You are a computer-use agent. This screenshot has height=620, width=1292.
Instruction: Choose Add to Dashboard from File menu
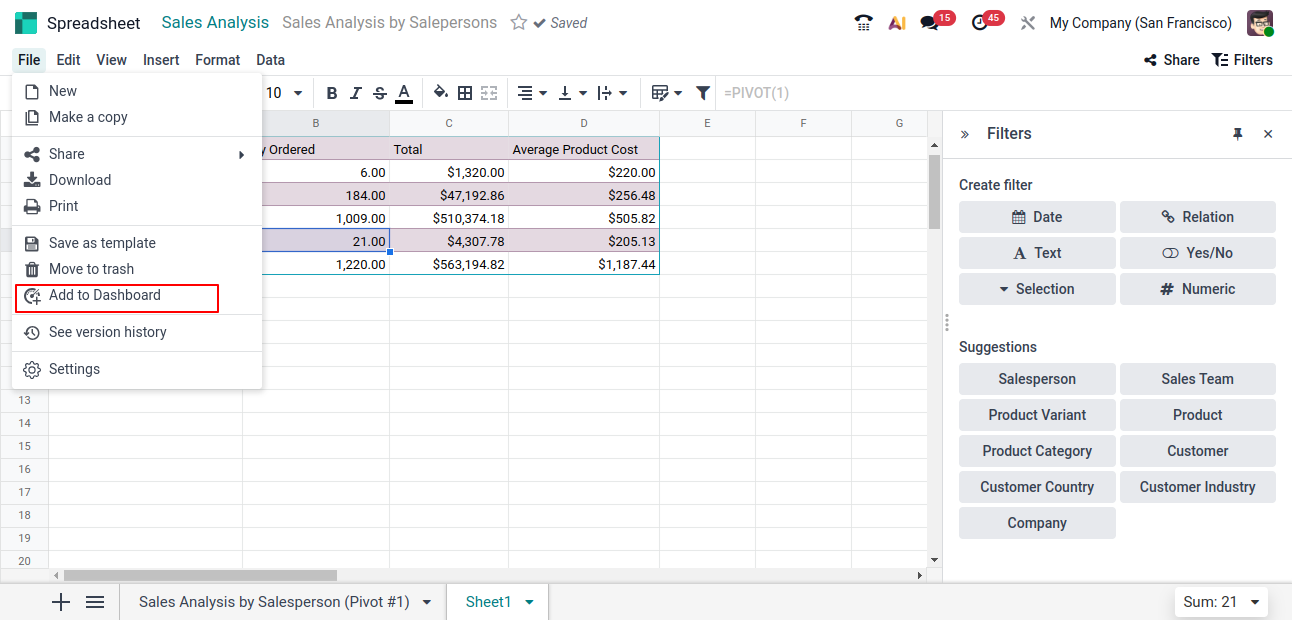click(x=105, y=296)
